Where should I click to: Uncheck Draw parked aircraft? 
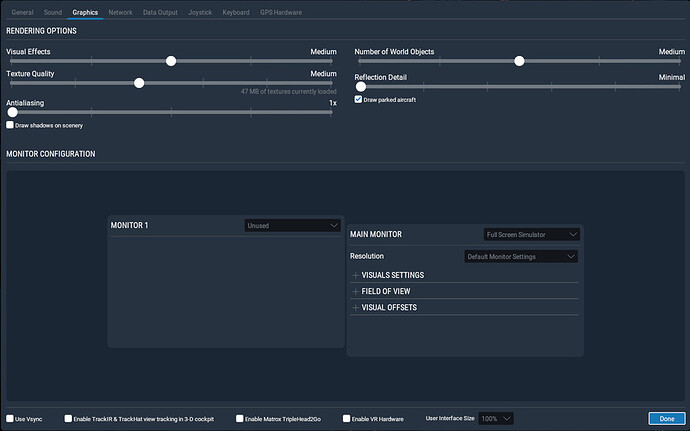tap(359, 100)
